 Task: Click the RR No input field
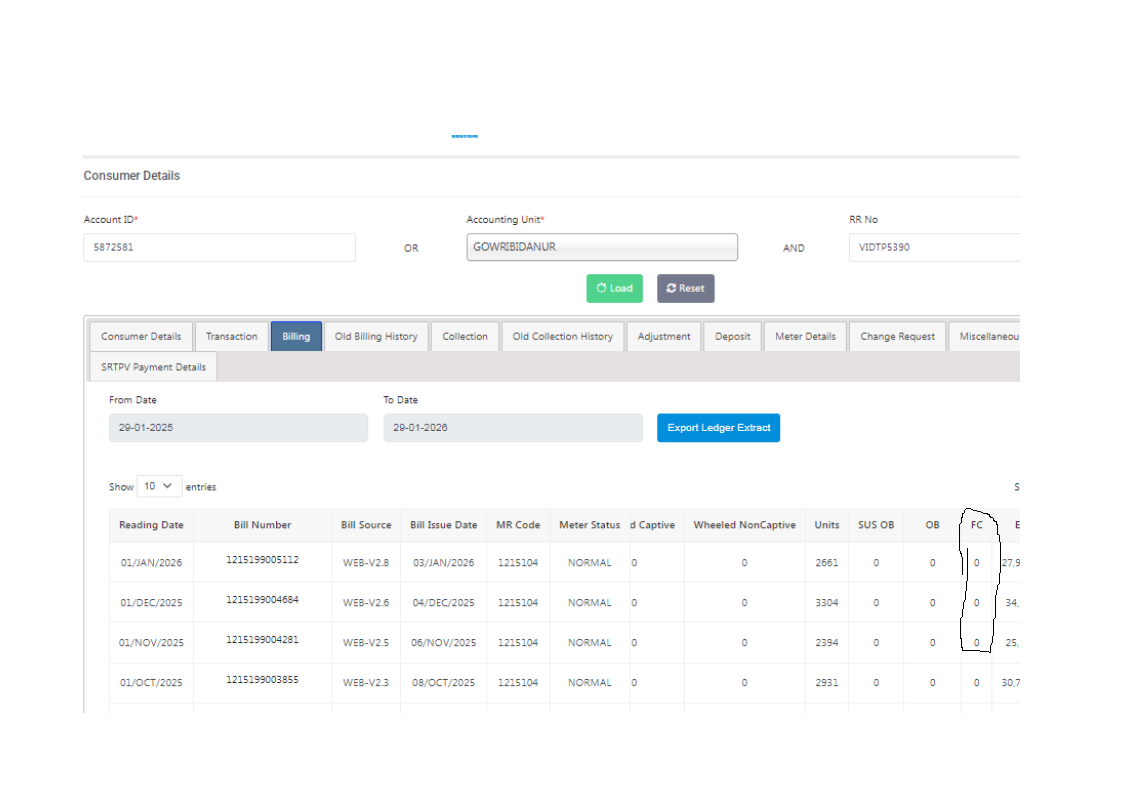933,248
